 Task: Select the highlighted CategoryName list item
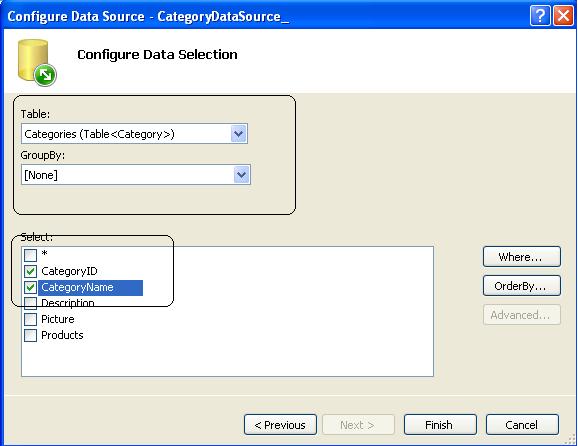pyautogui.click(x=90, y=288)
